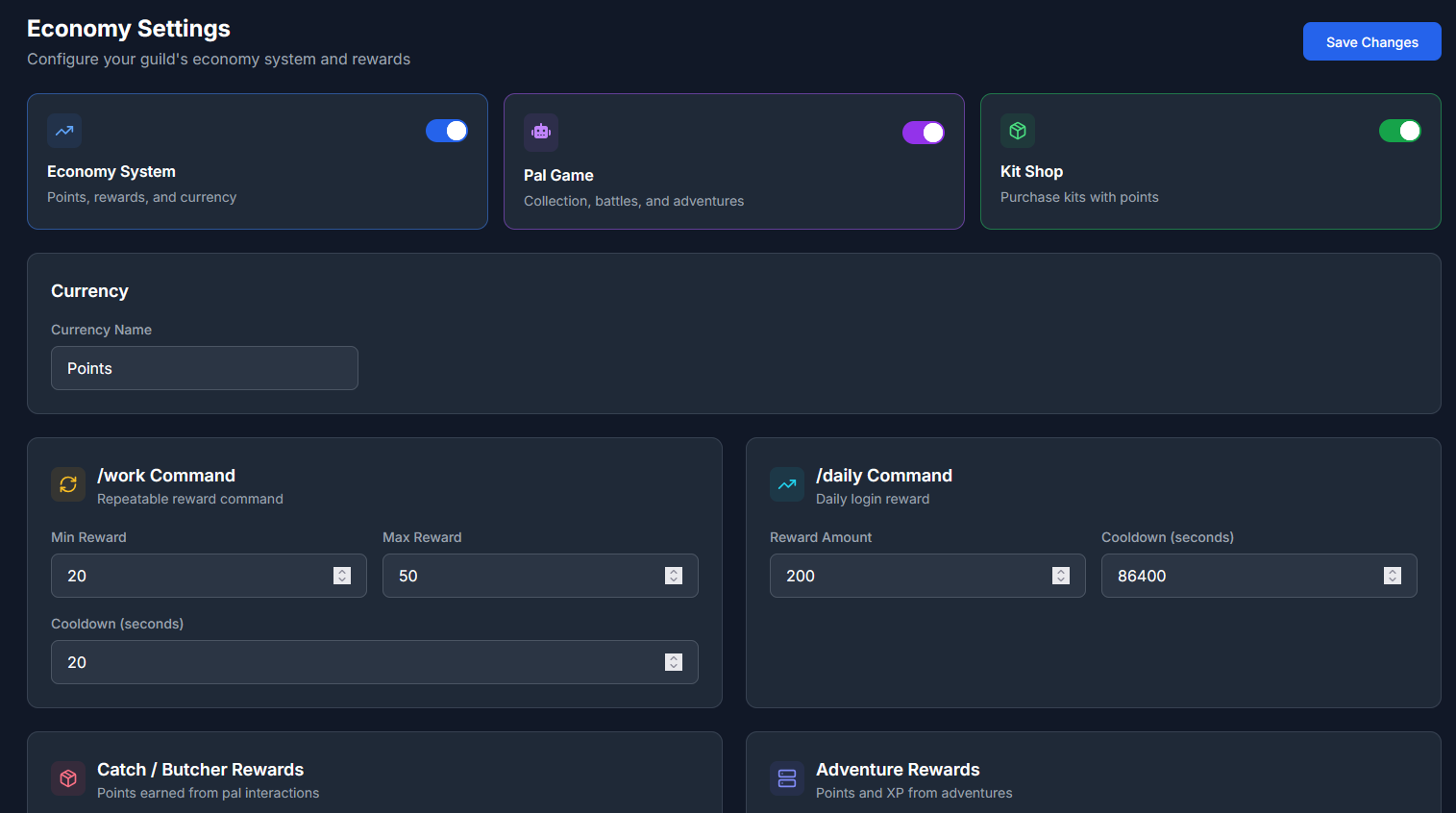Click the /work command refresh icon
The height and width of the screenshot is (813, 1456).
point(67,484)
